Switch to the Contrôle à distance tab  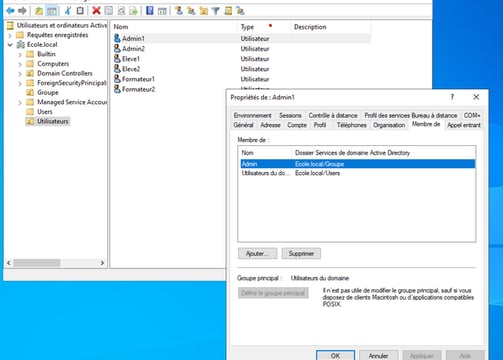[333, 115]
